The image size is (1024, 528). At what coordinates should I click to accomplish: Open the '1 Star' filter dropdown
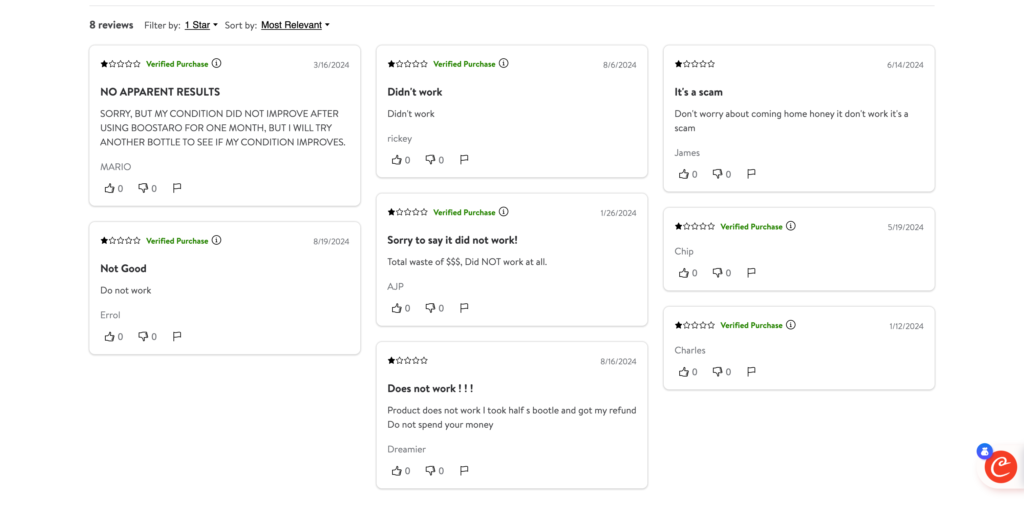pos(201,25)
